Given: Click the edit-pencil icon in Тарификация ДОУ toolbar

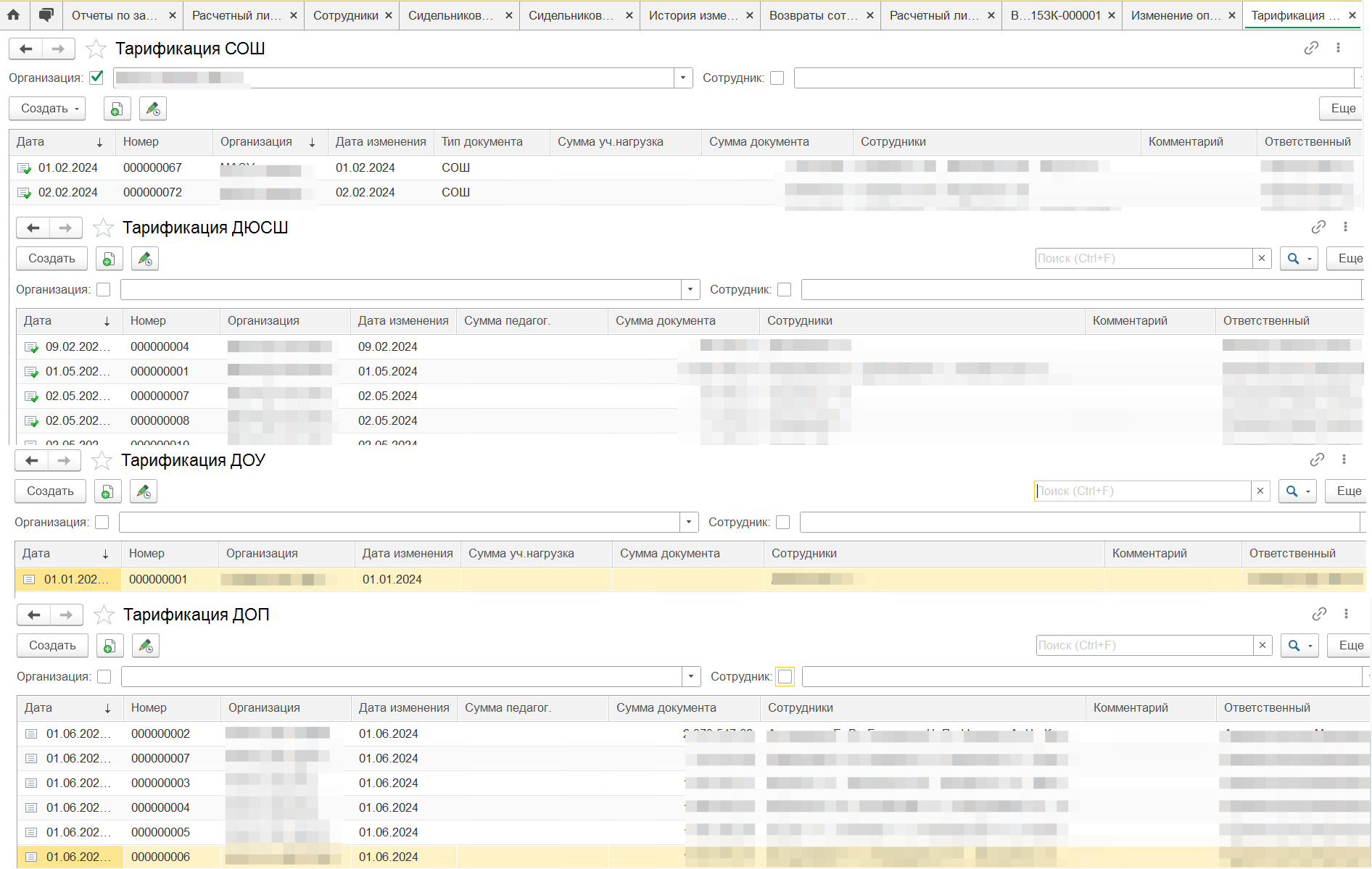Looking at the screenshot, I should [144, 491].
